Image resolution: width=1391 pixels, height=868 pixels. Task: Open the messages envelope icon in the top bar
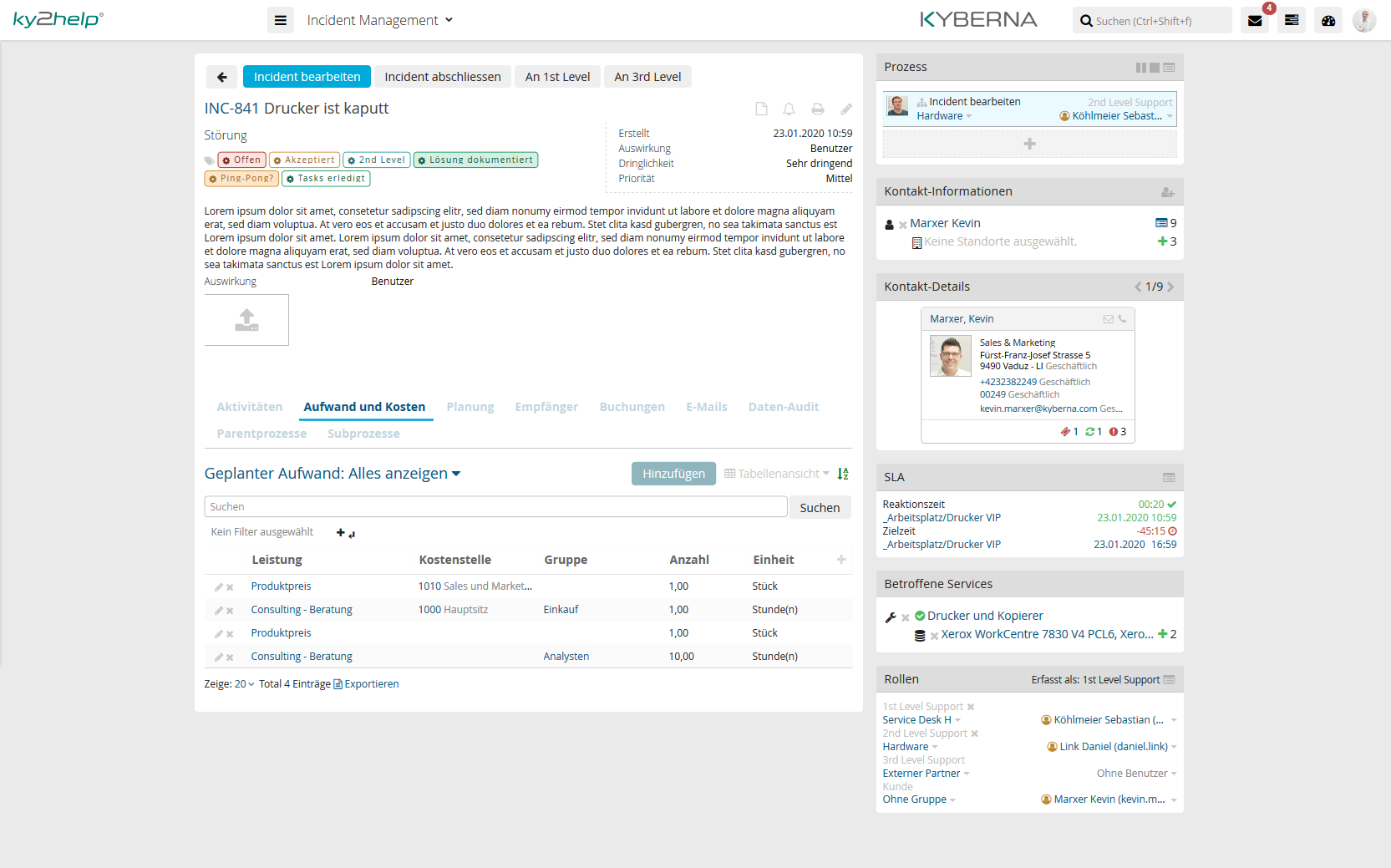click(1254, 19)
